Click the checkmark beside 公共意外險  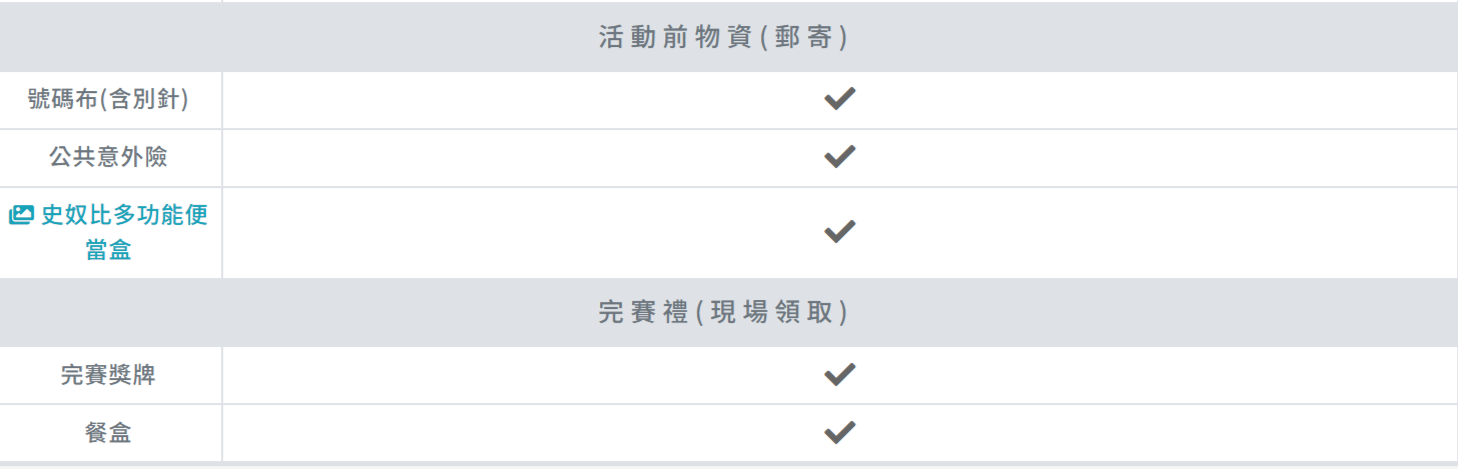[839, 157]
